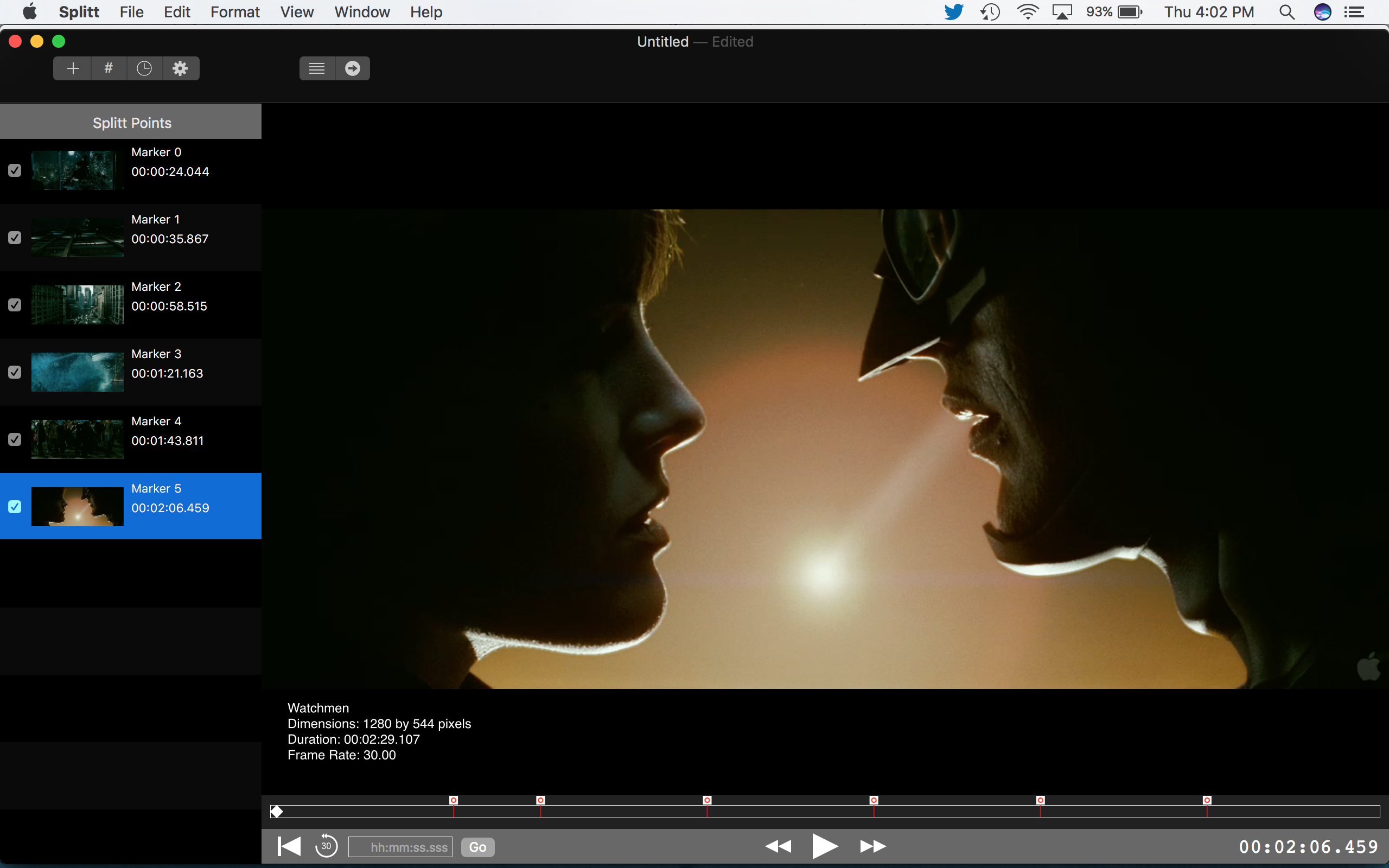The image size is (1389, 868).
Task: Click the Thu 4:02 PM menu bar clock
Action: (1209, 12)
